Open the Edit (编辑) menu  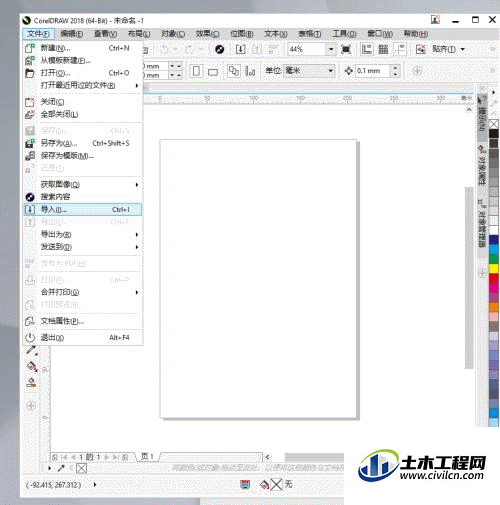coord(72,34)
